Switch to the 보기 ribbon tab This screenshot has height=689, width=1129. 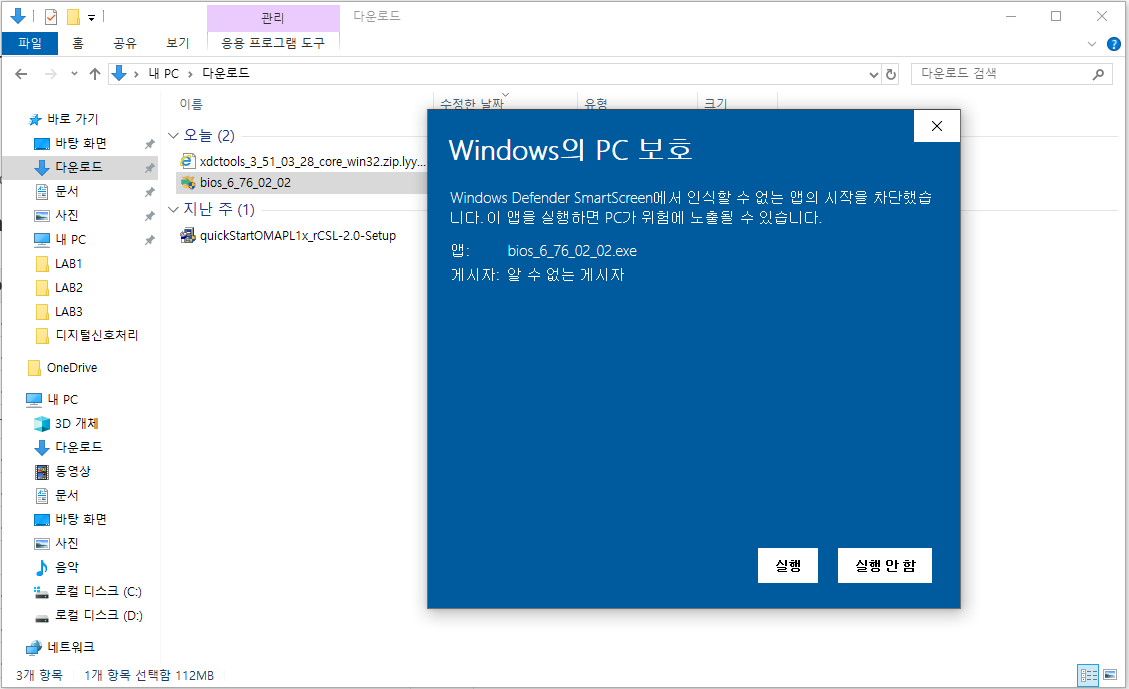tap(177, 43)
